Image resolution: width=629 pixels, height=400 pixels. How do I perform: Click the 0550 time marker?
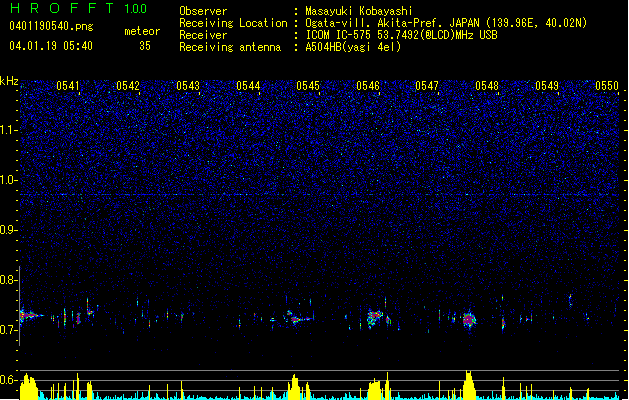pyautogui.click(x=607, y=86)
